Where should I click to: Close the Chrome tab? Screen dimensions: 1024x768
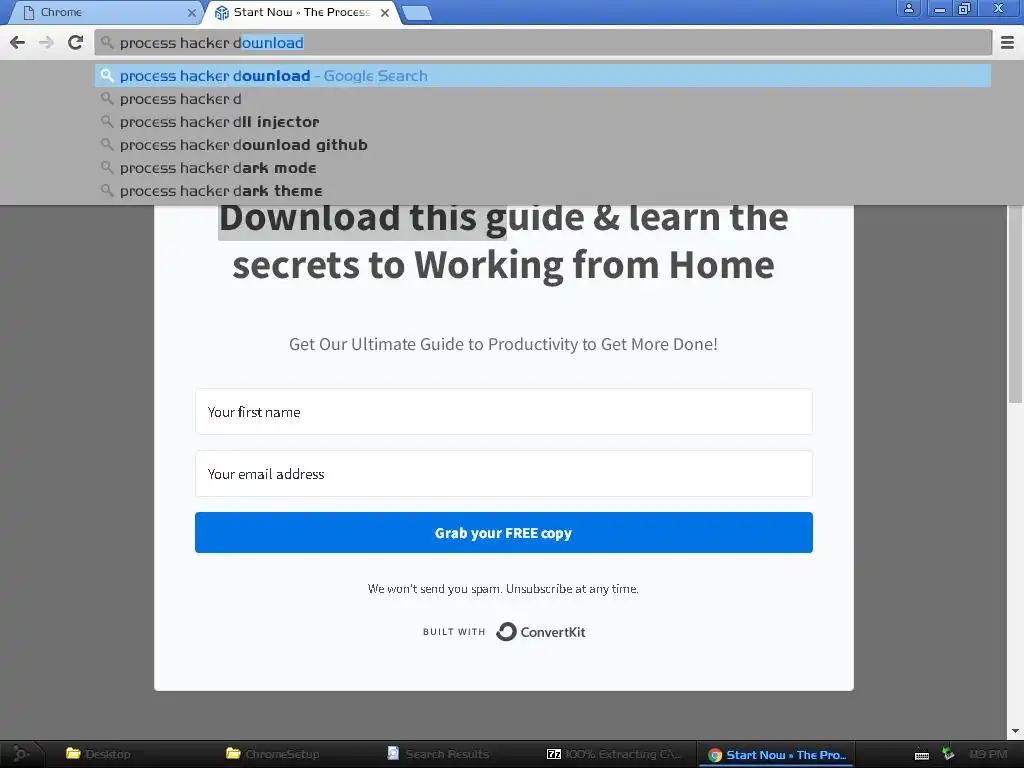click(x=191, y=12)
